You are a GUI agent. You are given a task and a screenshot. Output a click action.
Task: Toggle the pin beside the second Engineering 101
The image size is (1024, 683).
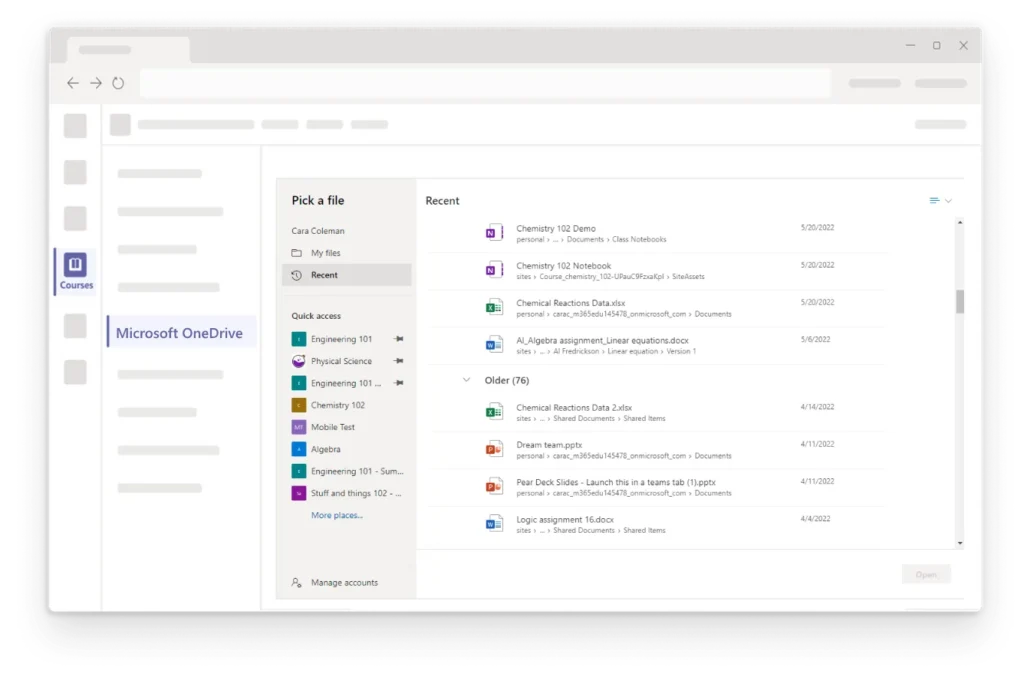point(397,383)
